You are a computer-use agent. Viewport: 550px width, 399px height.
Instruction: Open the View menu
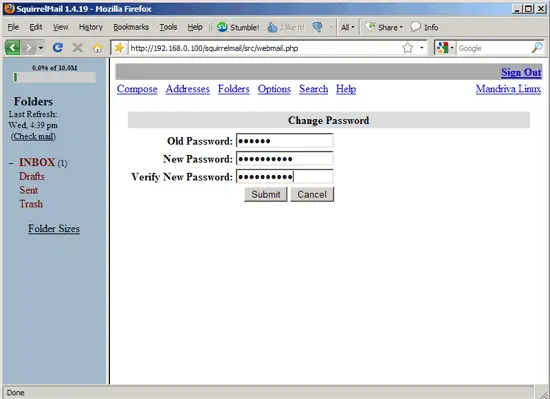[61, 27]
